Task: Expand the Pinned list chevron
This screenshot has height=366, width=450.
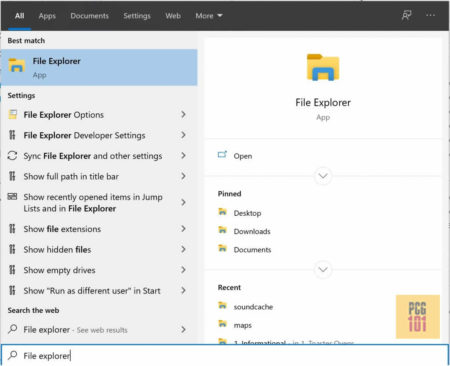Action: (323, 269)
